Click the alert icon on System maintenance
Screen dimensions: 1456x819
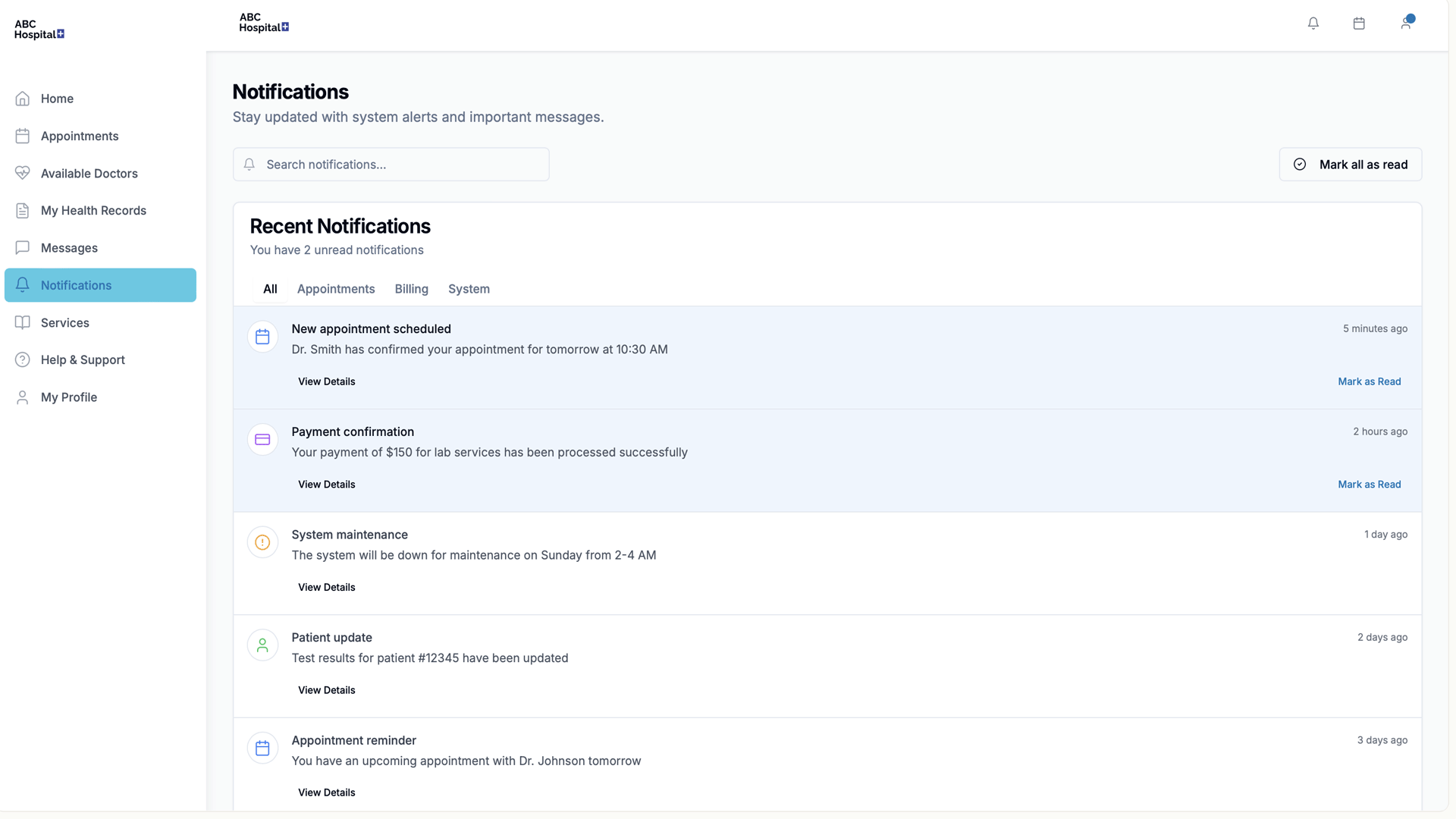pos(262,542)
